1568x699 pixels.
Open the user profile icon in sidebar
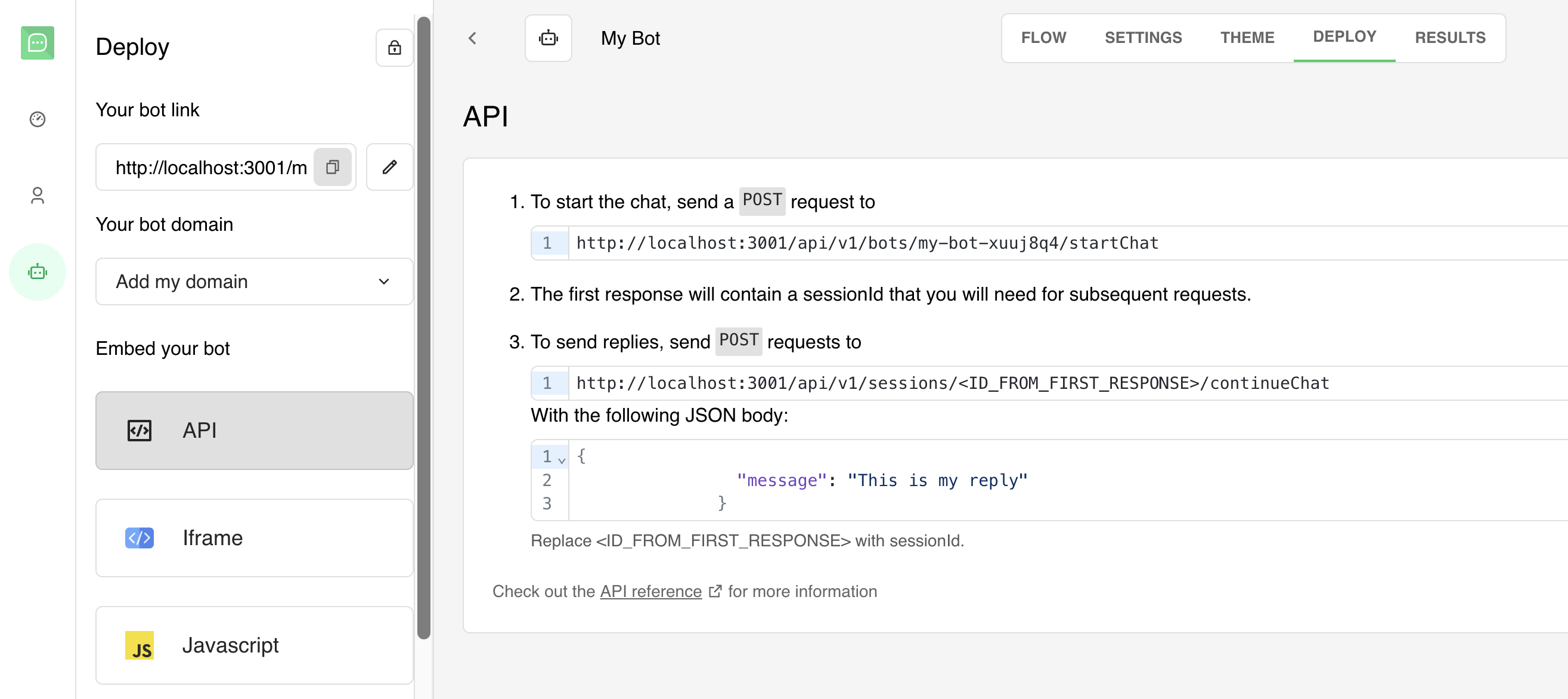tap(38, 196)
